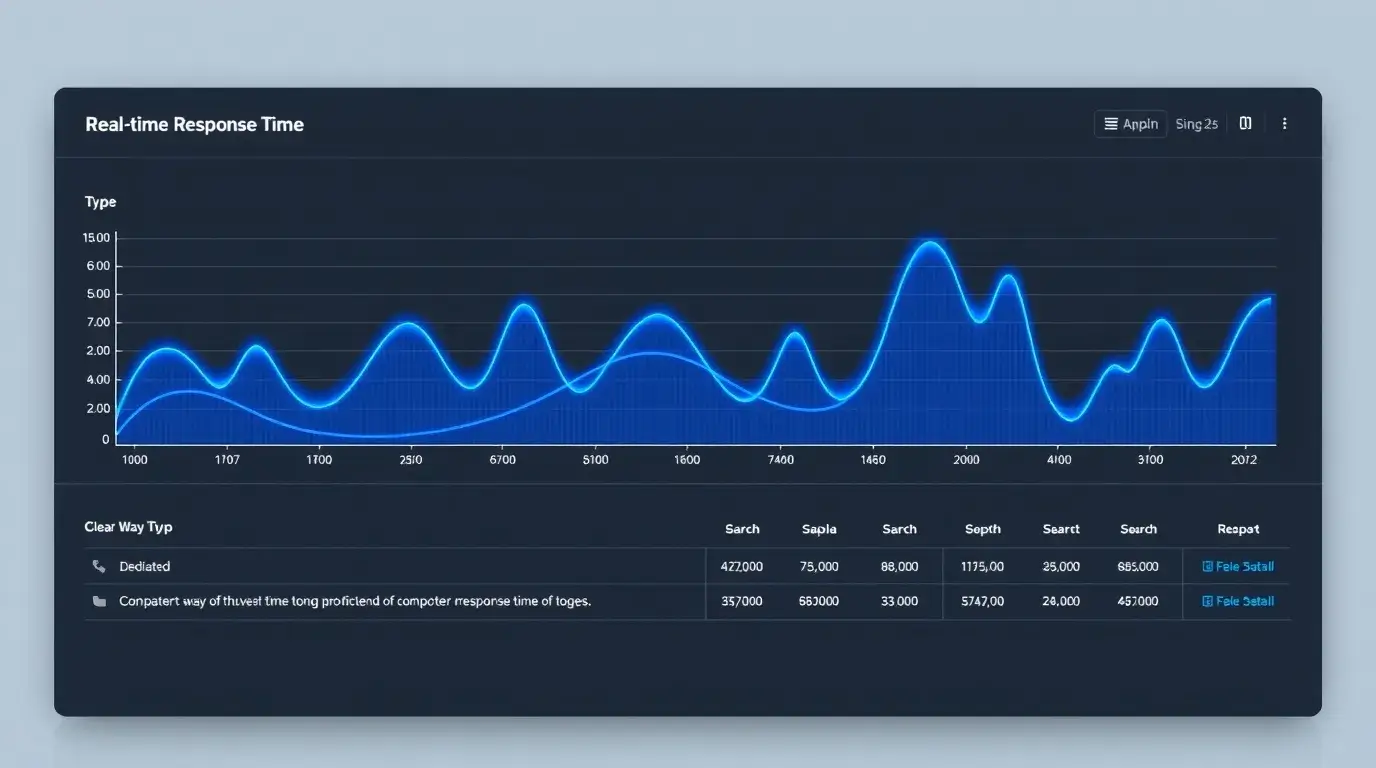
Task: Sort by the Septh column header
Action: (x=982, y=529)
